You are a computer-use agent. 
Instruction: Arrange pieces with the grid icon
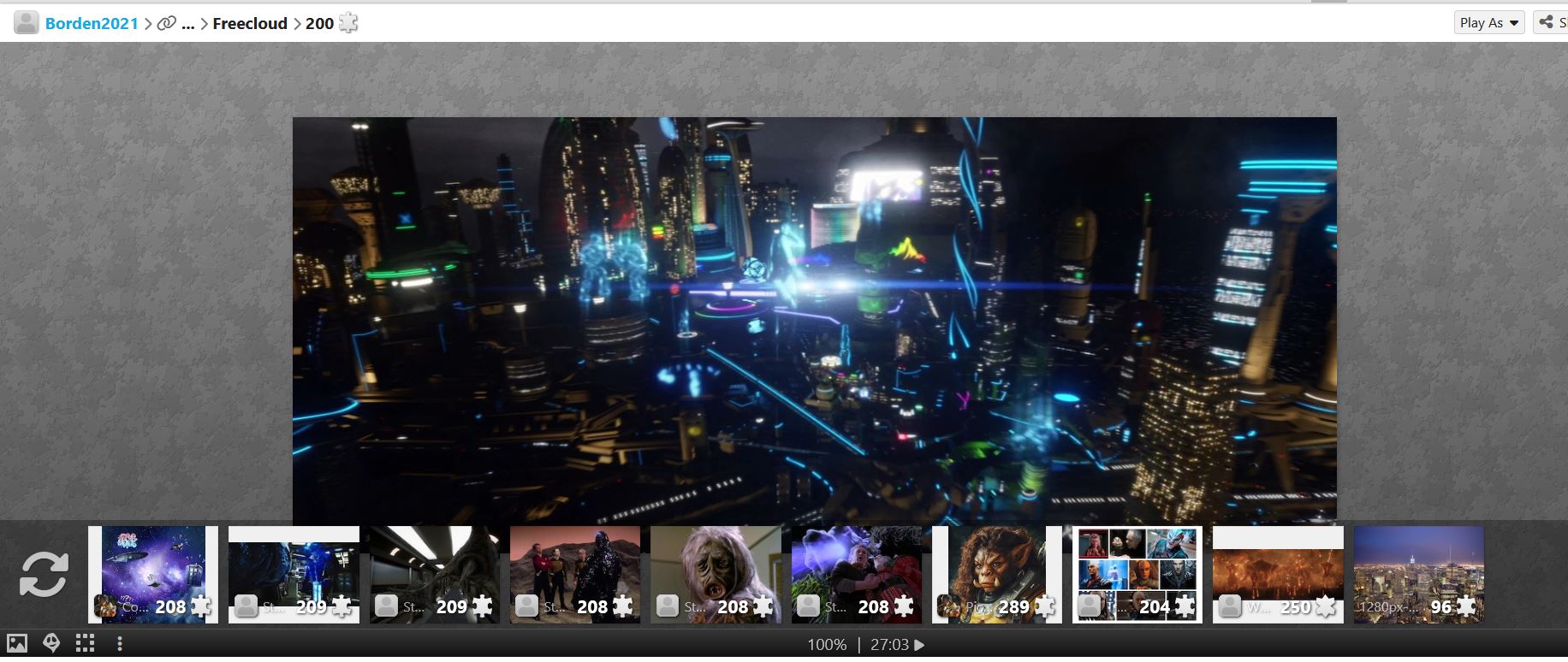[x=85, y=644]
